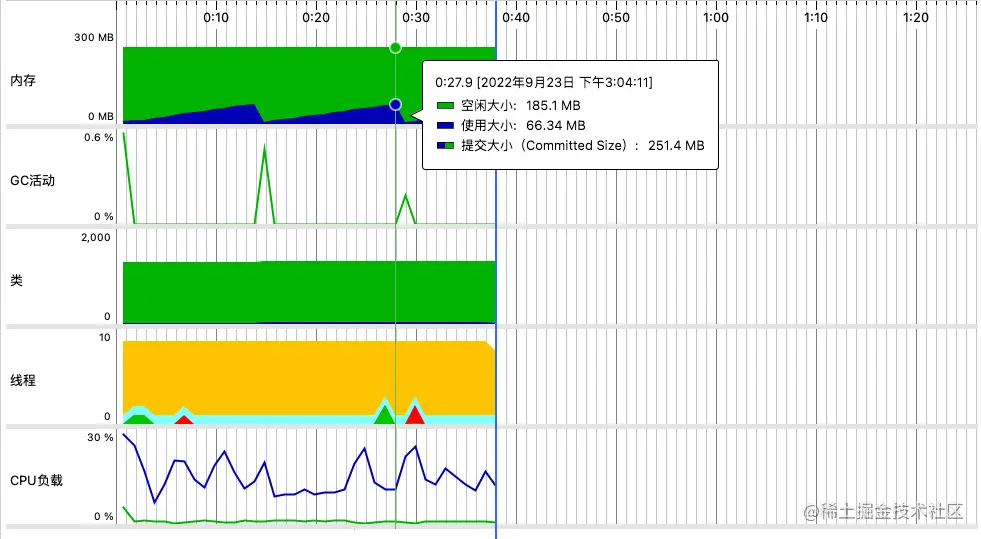
Task: Select the 线程 threads chart row label
Action: click(x=23, y=380)
